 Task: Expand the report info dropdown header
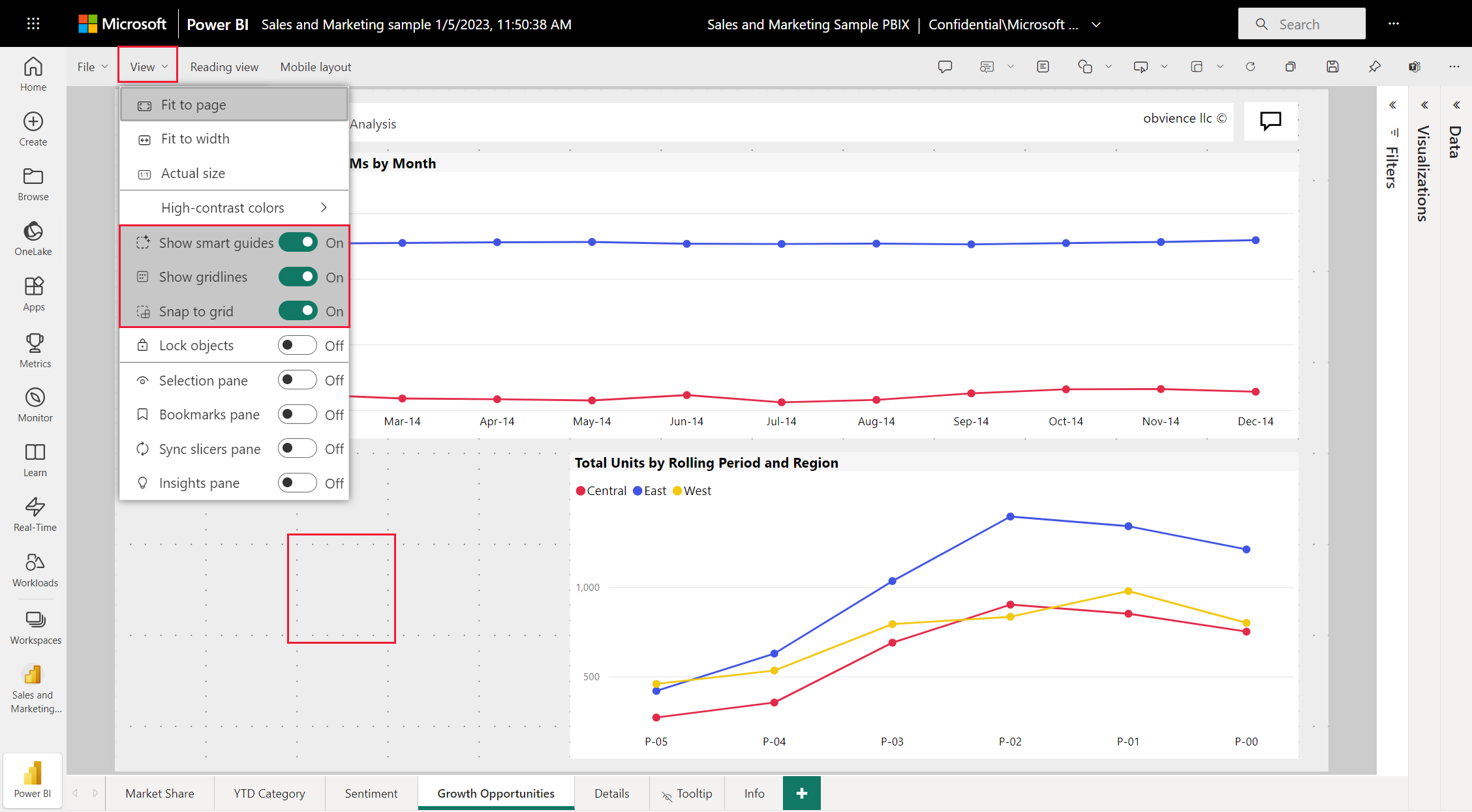[x=1098, y=24]
